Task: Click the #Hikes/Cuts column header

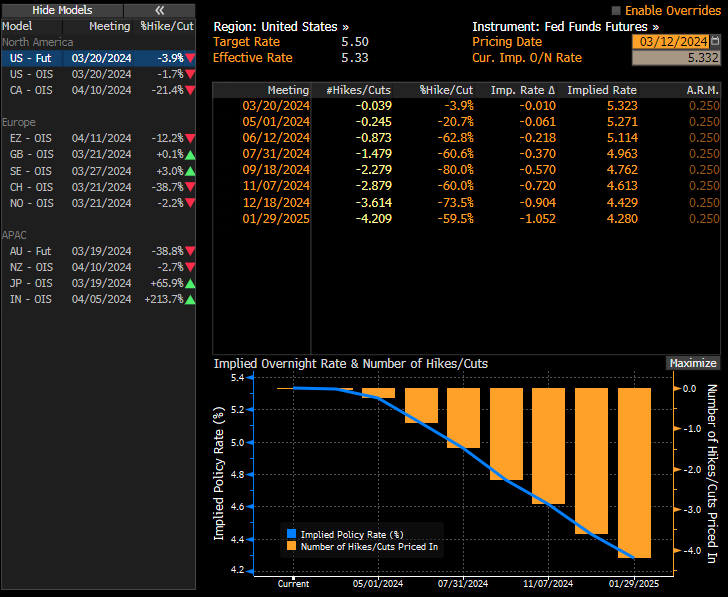Action: click(x=359, y=90)
